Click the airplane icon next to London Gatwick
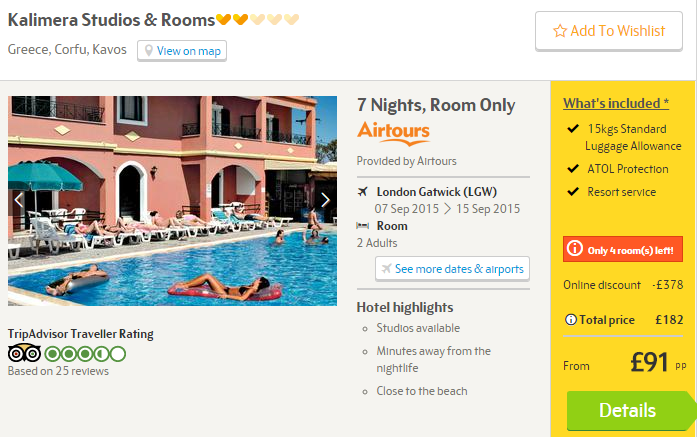This screenshot has height=437, width=697. [363, 192]
